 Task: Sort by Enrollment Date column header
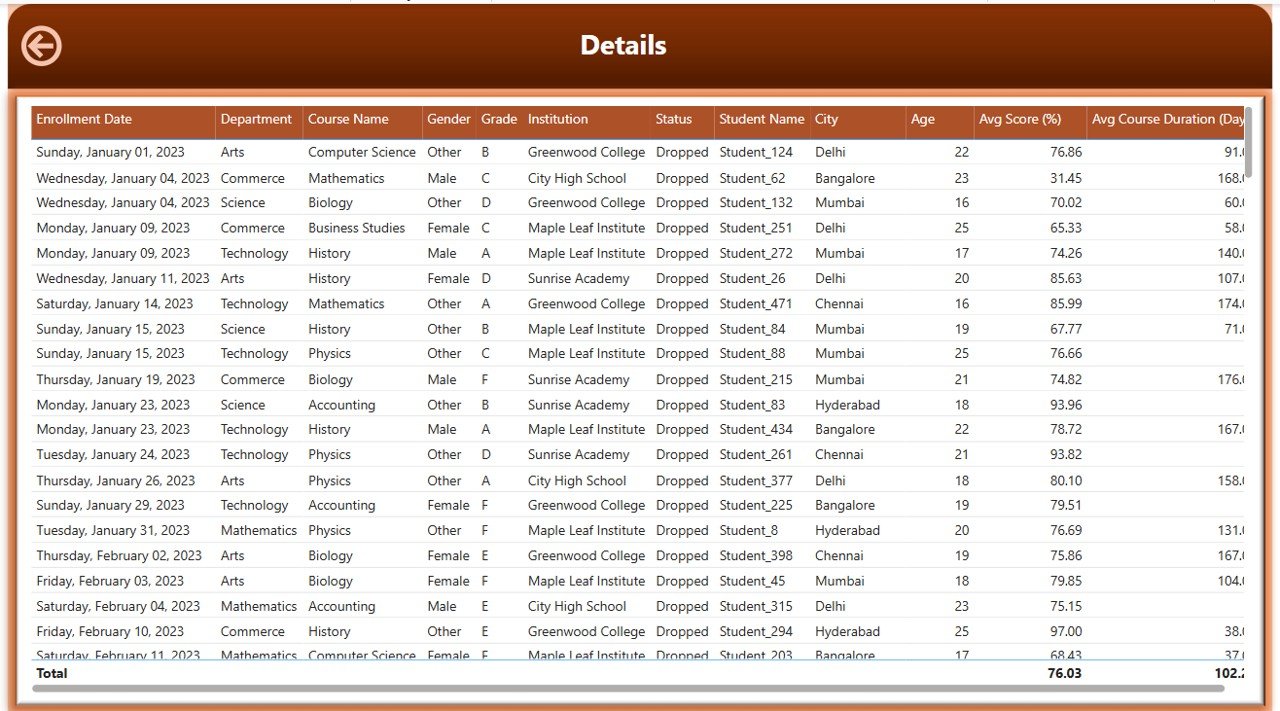[x=123, y=119]
